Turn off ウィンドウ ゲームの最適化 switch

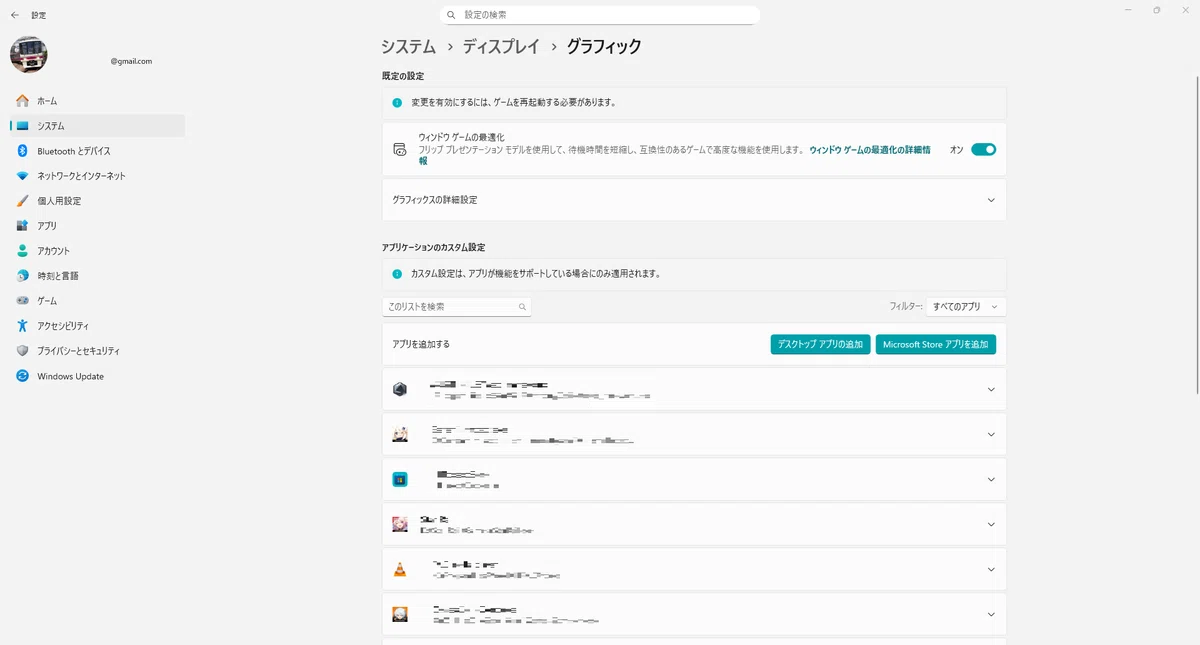point(984,149)
